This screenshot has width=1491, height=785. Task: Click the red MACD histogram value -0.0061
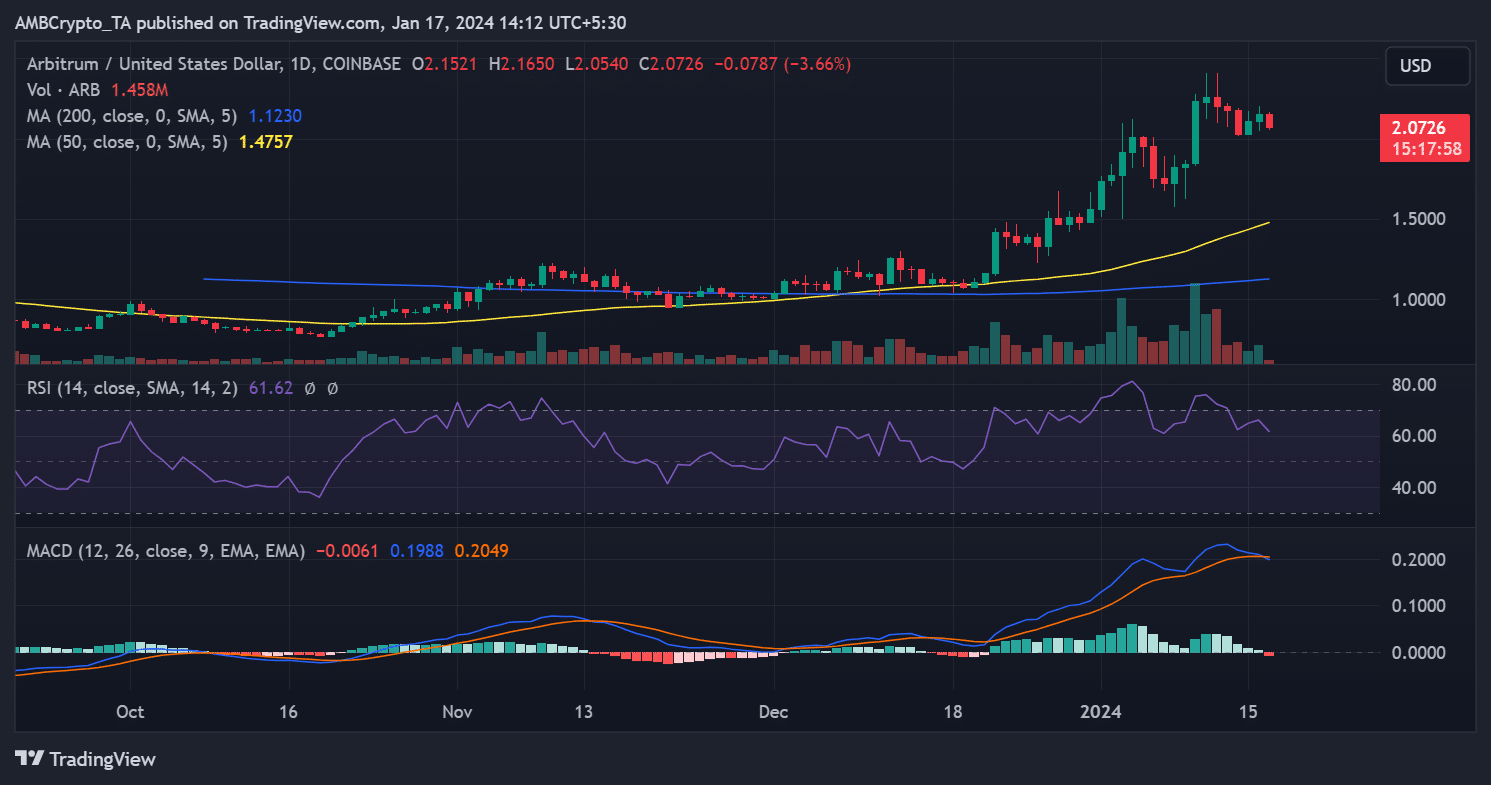point(347,550)
